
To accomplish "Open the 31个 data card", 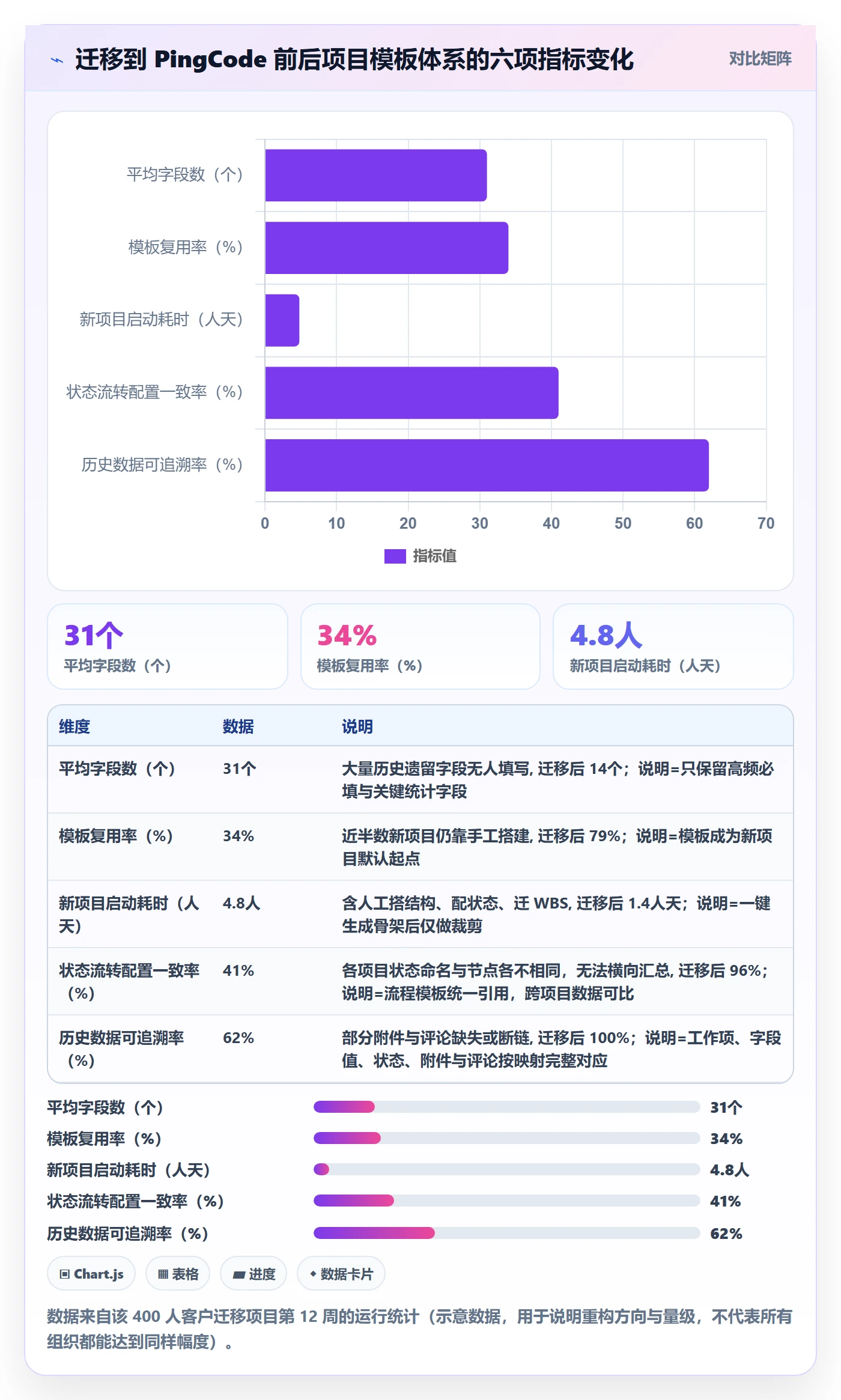I will [x=168, y=647].
